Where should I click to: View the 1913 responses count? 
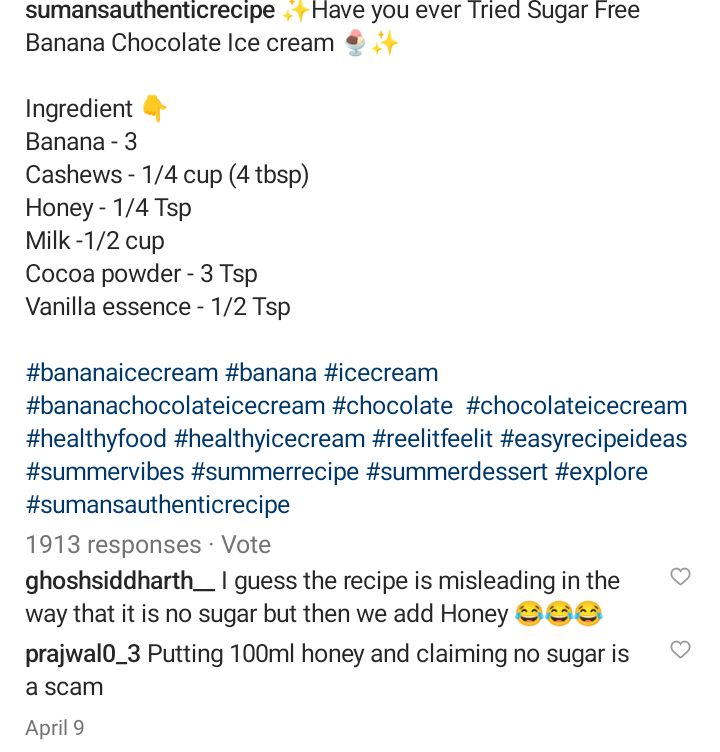(113, 545)
